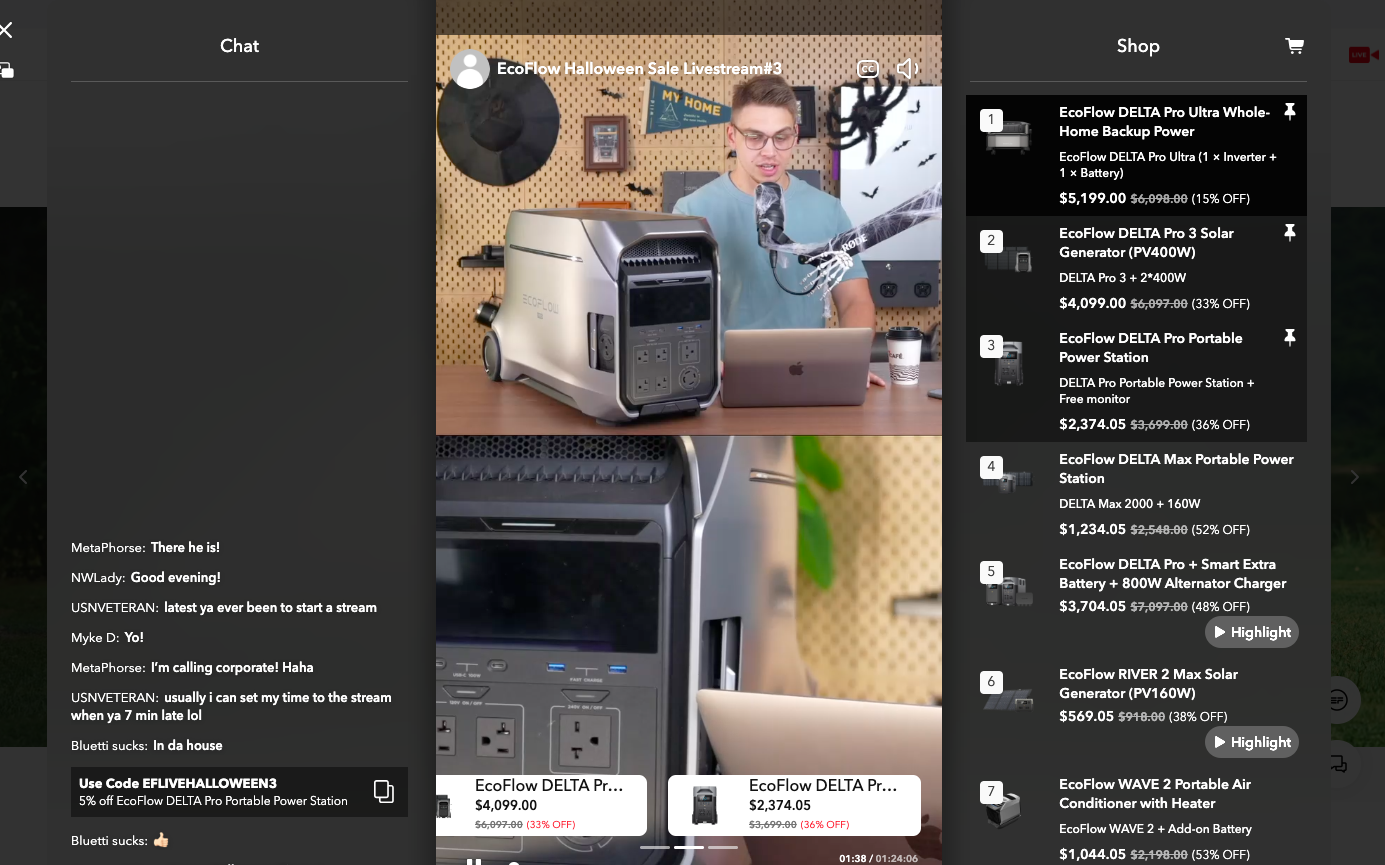Click the pin icon on DELTA Pro Portable Power Station
1385x865 pixels.
(x=1289, y=338)
